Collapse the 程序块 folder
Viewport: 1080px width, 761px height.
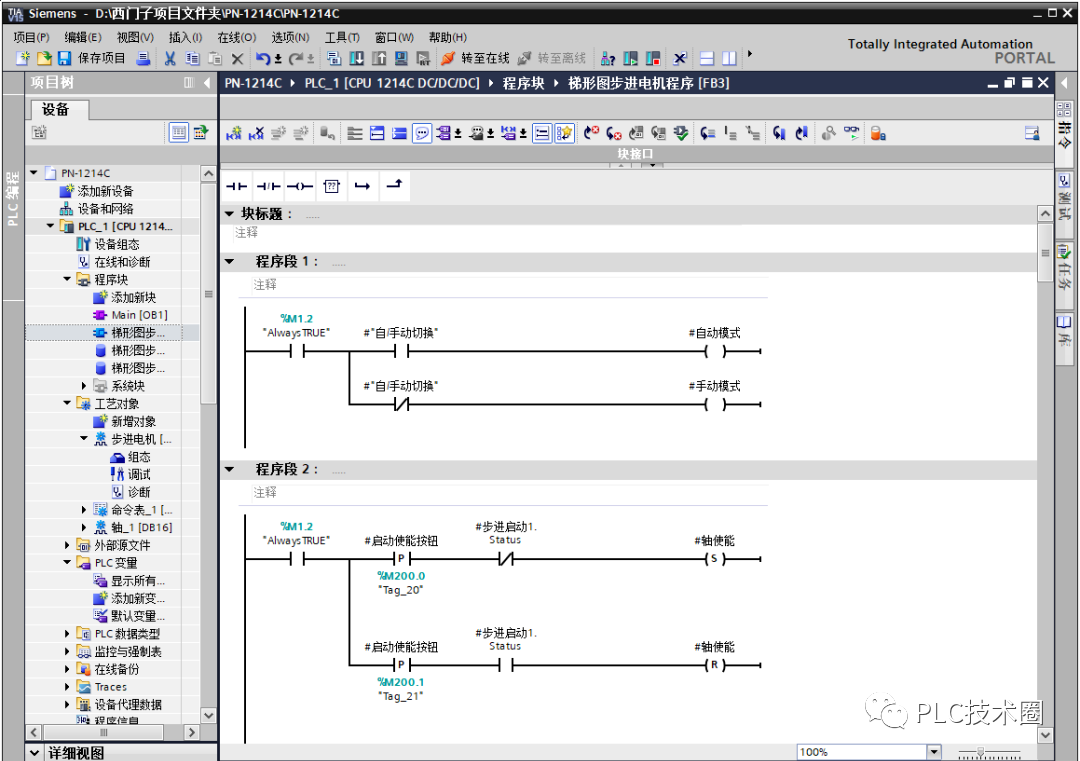tap(67, 279)
